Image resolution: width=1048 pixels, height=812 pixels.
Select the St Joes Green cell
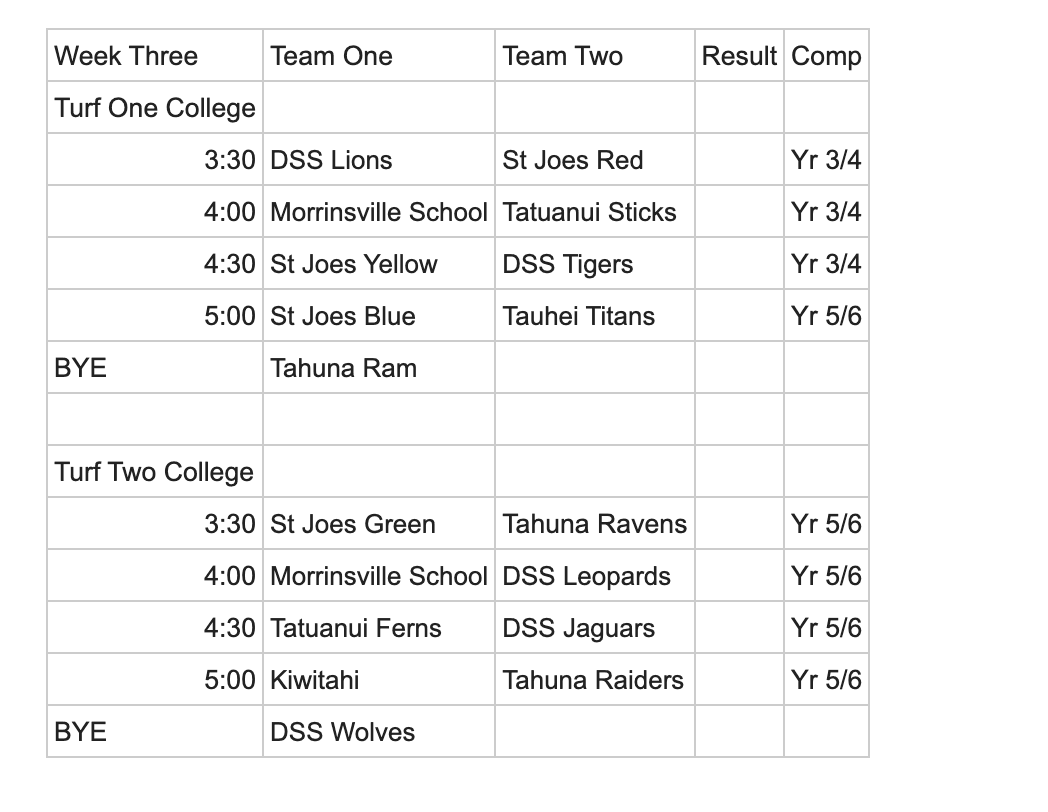pos(379,524)
